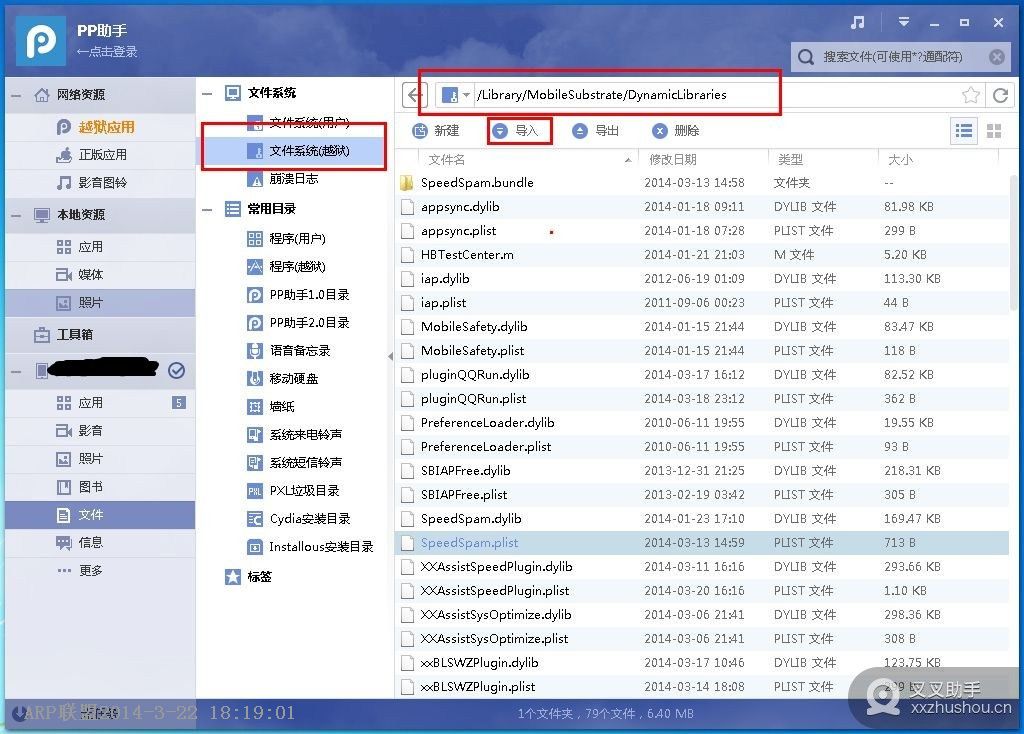This screenshot has height=734, width=1024.
Task: Collapse the connected device section
Action: click(16, 372)
